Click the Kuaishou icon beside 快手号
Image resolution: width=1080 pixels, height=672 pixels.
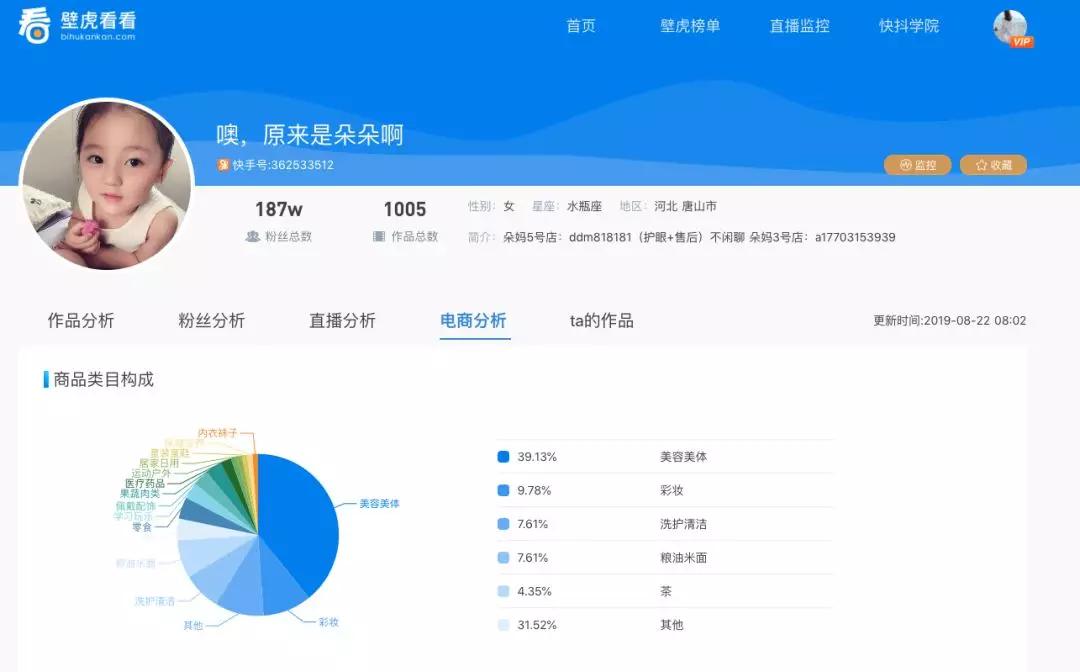(223, 165)
